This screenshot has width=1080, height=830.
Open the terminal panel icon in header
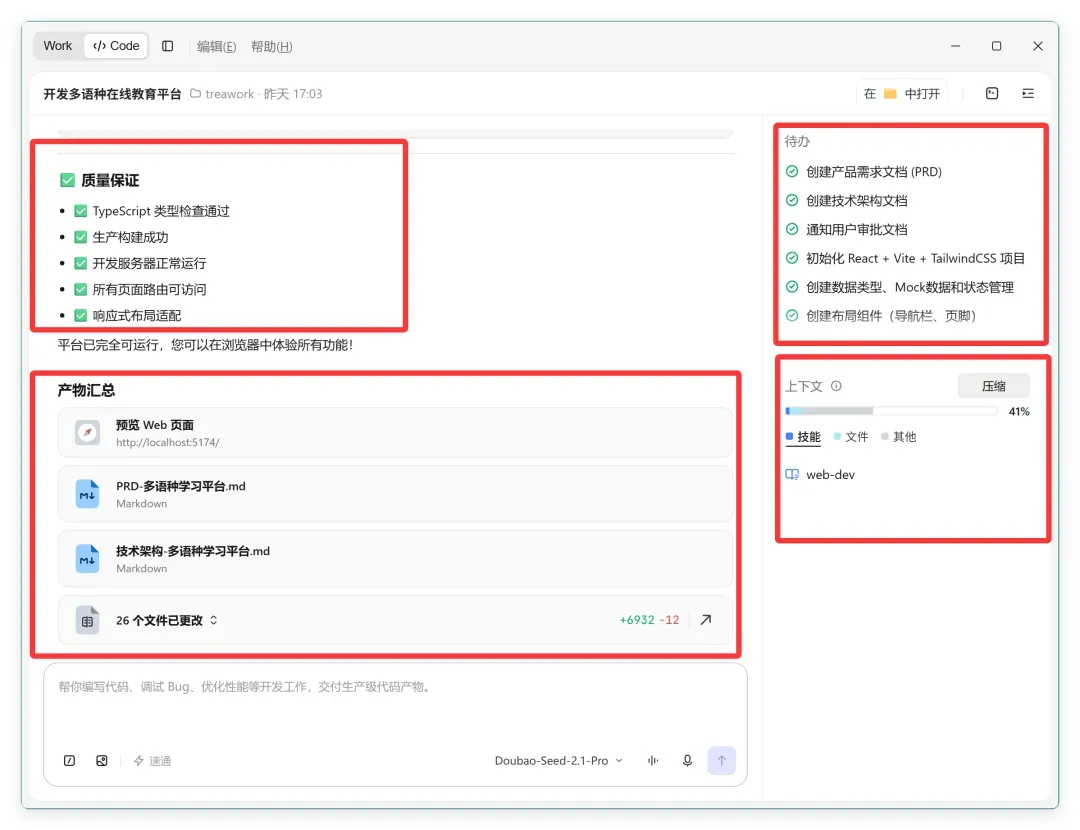tap(992, 94)
